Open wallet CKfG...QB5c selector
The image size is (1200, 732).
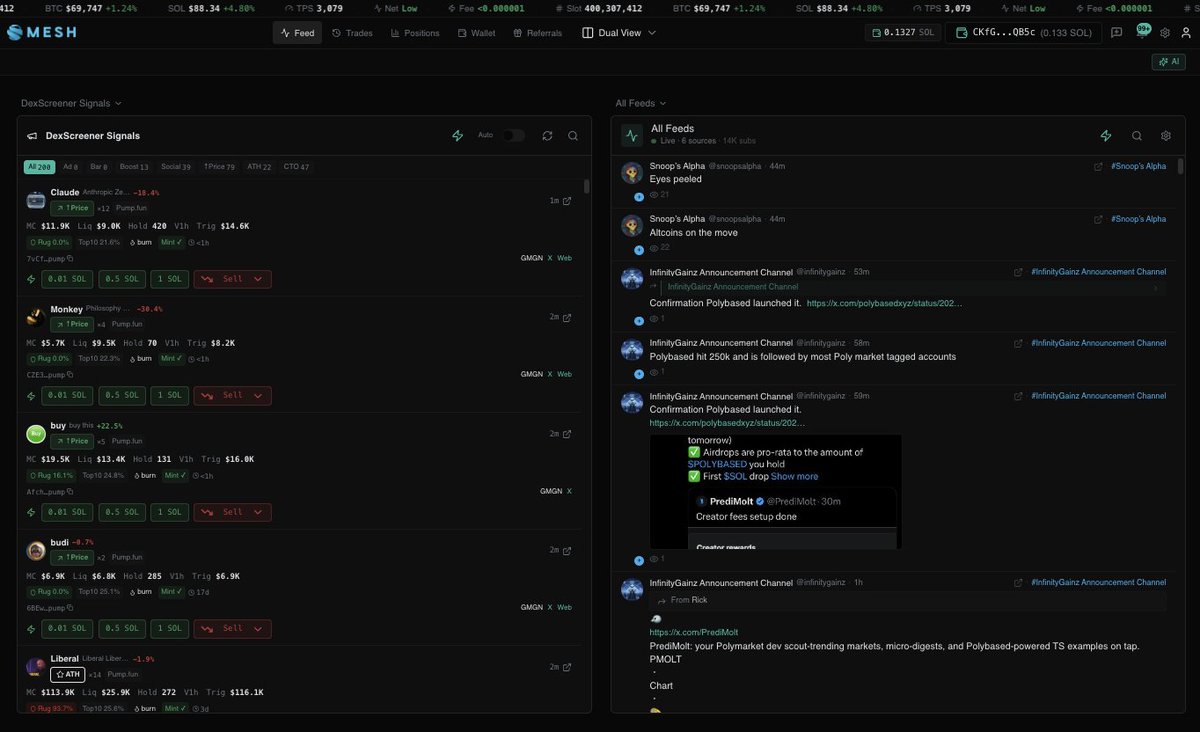point(1022,33)
